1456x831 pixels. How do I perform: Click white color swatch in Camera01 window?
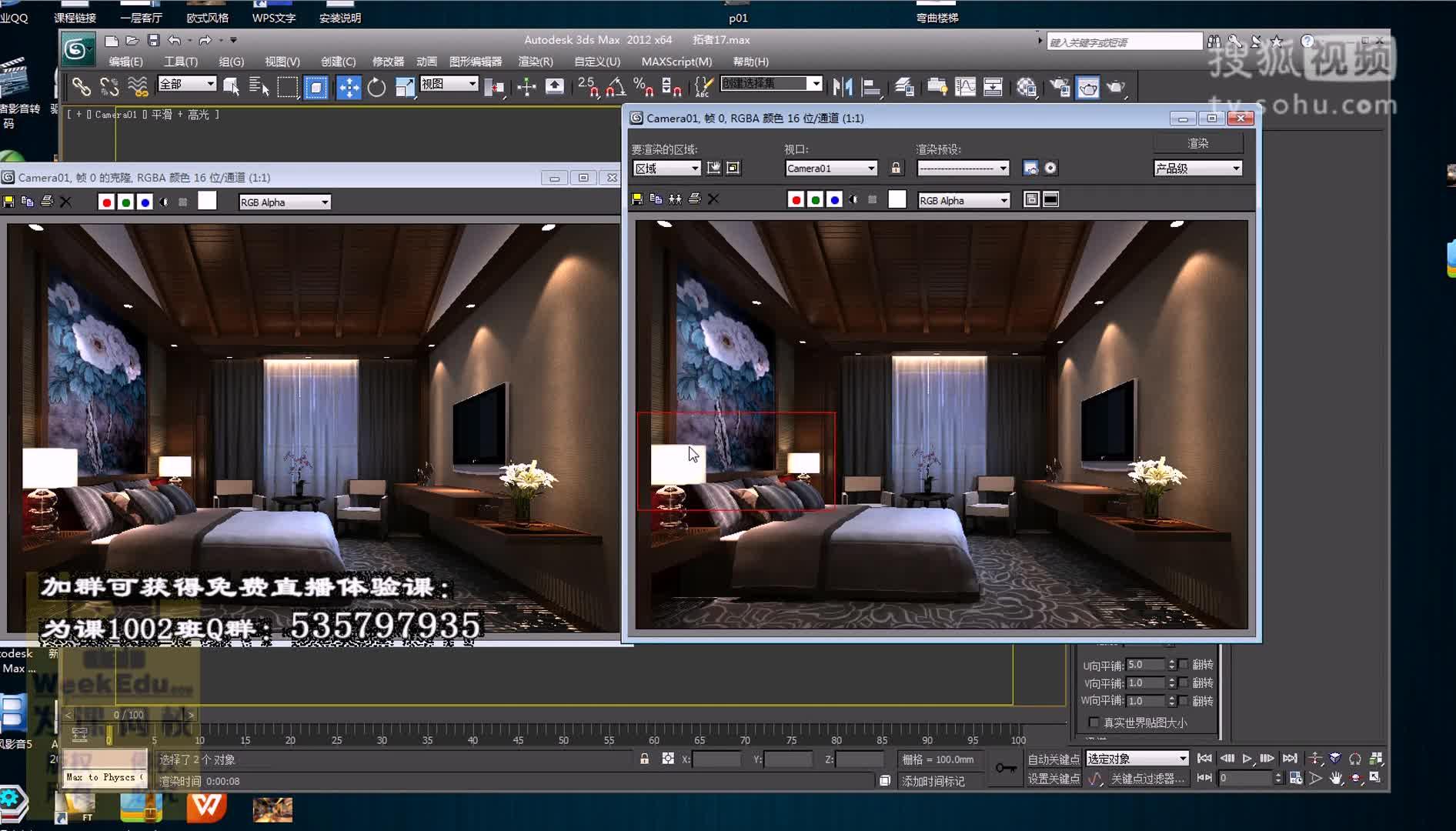click(897, 199)
